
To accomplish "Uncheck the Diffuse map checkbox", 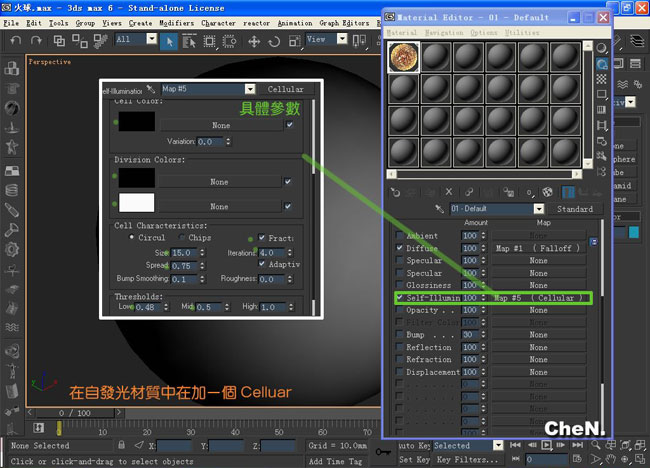I will coord(399,248).
